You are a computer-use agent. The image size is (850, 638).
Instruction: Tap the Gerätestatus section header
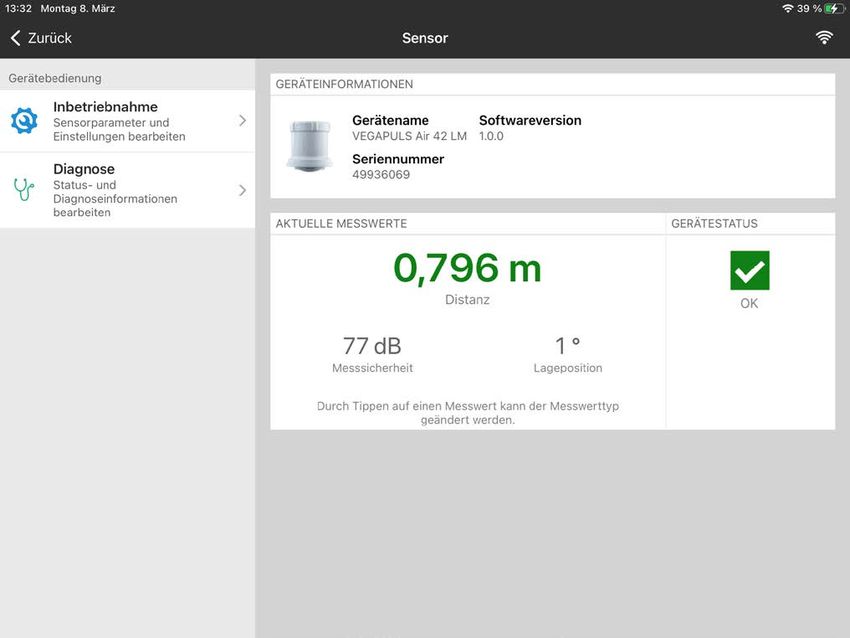[714, 224]
